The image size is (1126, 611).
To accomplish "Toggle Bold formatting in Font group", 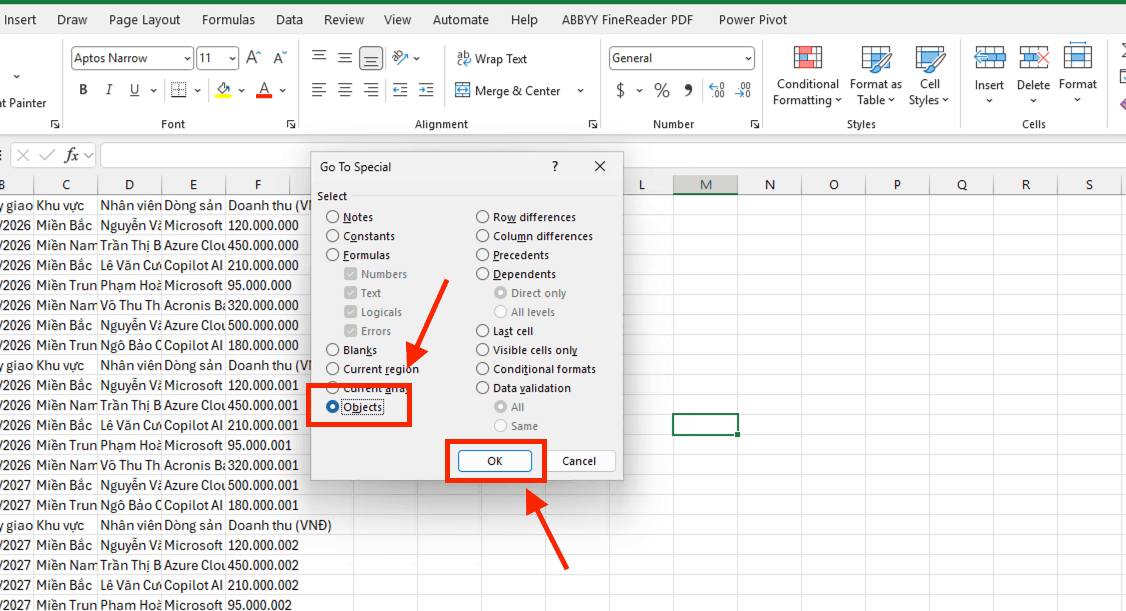I will 83,90.
